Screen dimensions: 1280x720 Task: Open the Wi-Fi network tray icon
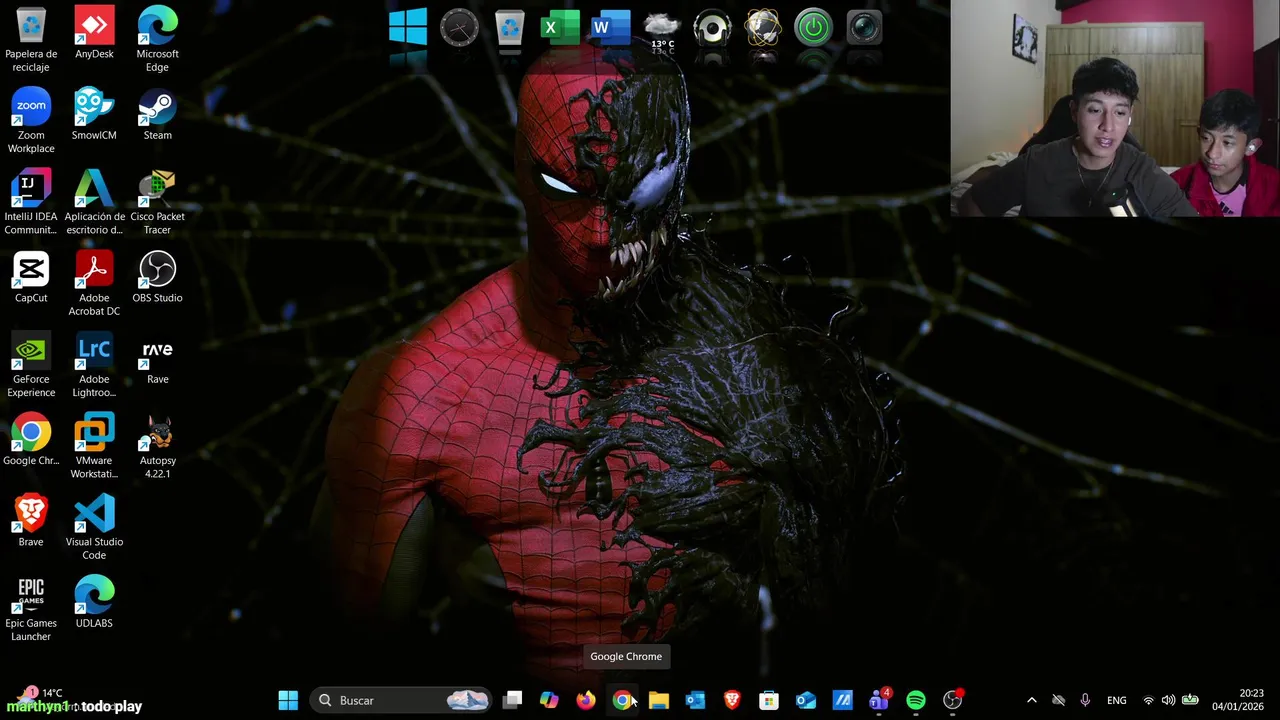click(1148, 700)
